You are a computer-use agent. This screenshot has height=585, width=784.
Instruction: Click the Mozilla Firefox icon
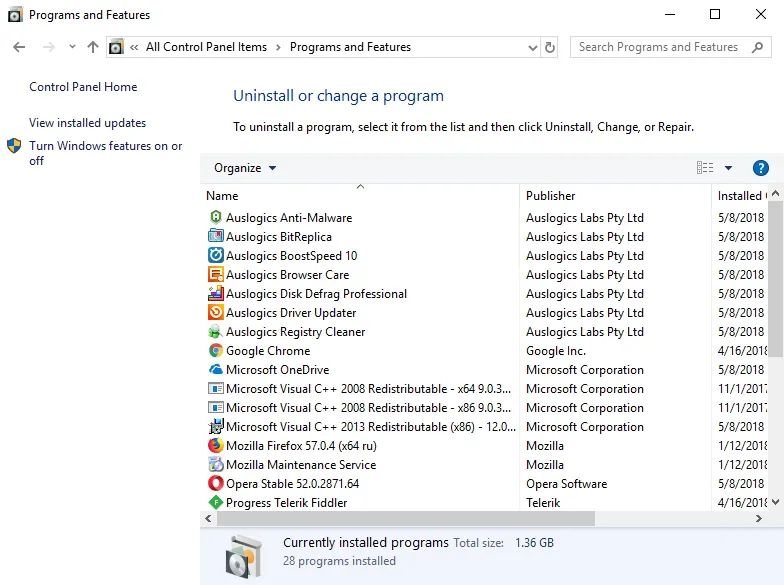(x=216, y=445)
